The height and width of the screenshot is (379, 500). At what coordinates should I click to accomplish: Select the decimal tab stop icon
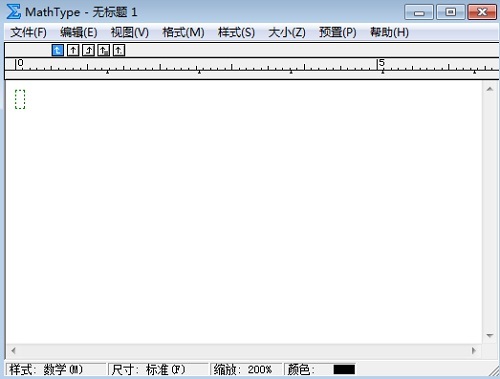point(119,50)
